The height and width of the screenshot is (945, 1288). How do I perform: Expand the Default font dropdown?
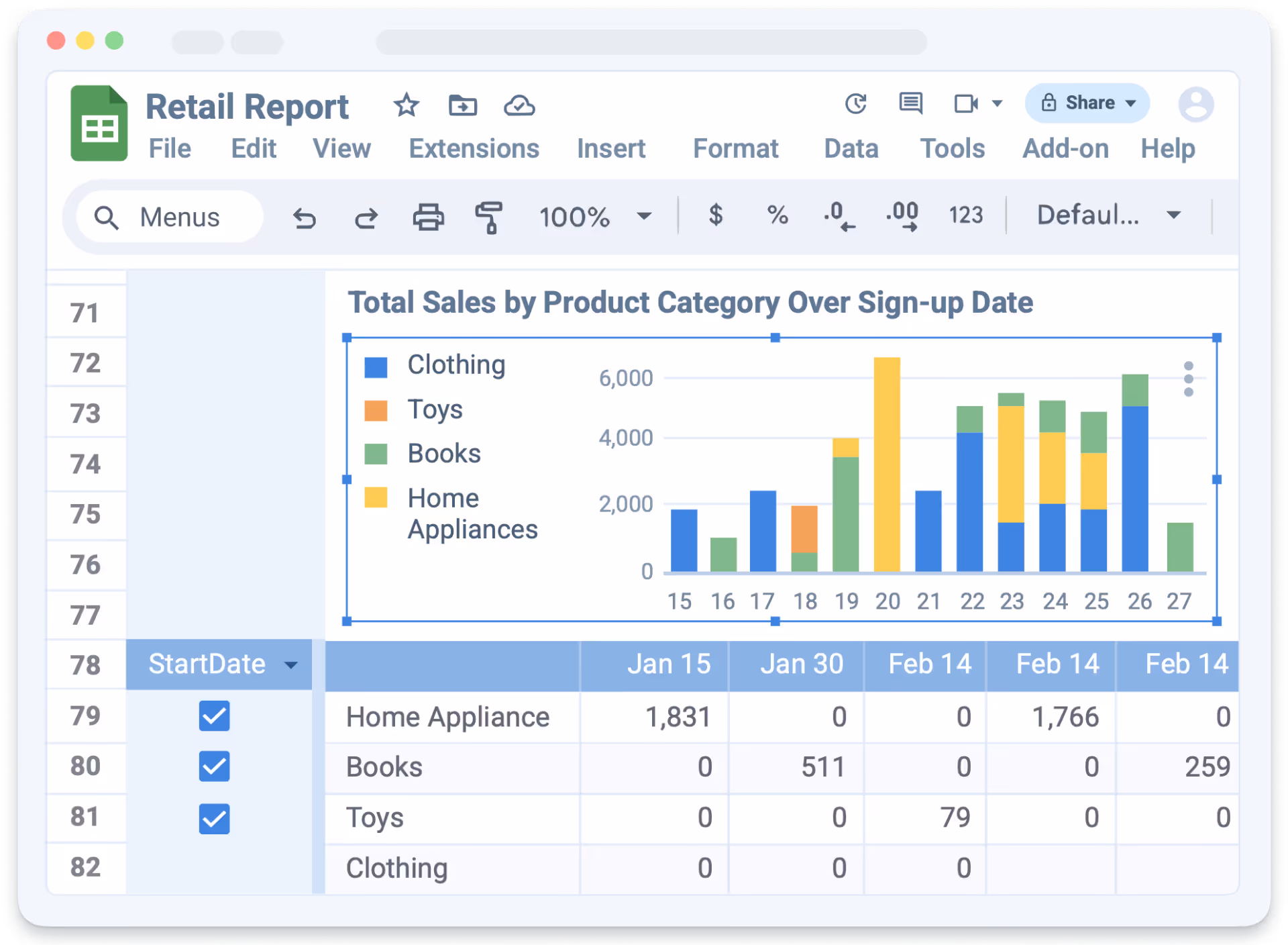pyautogui.click(x=1108, y=215)
